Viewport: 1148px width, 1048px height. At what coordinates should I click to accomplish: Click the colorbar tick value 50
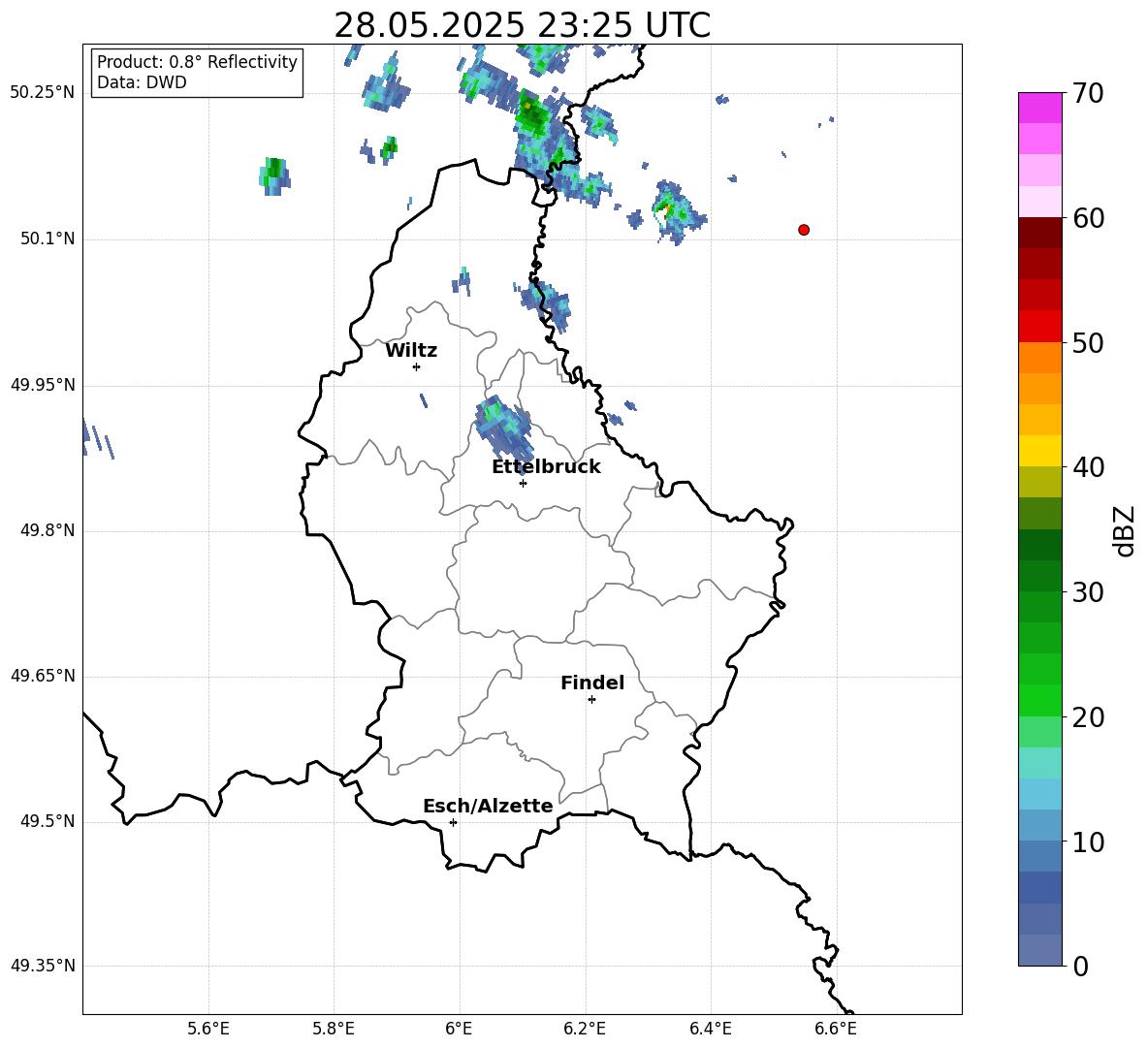coord(1088,343)
